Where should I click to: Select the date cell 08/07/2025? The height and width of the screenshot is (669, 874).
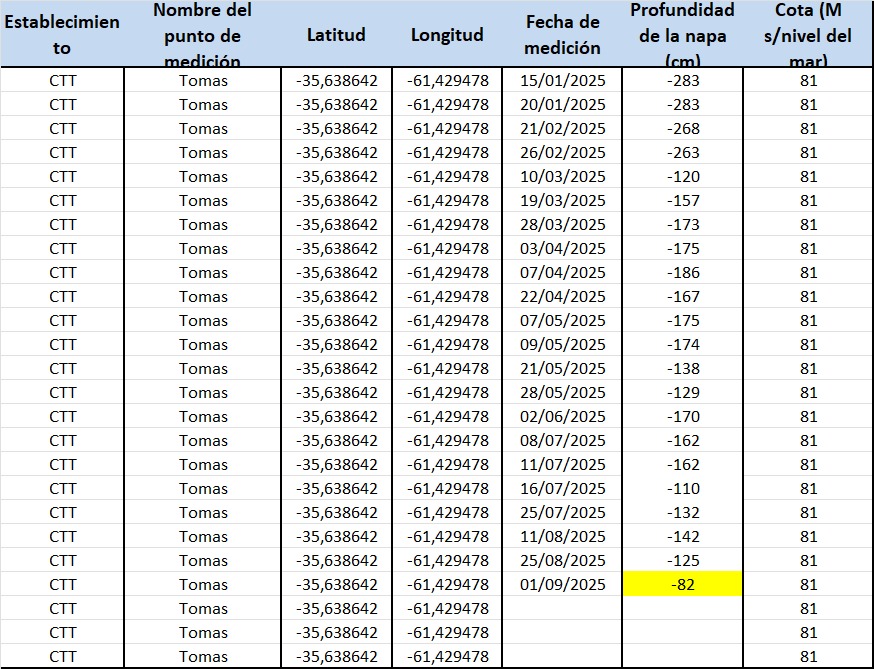[x=562, y=440]
